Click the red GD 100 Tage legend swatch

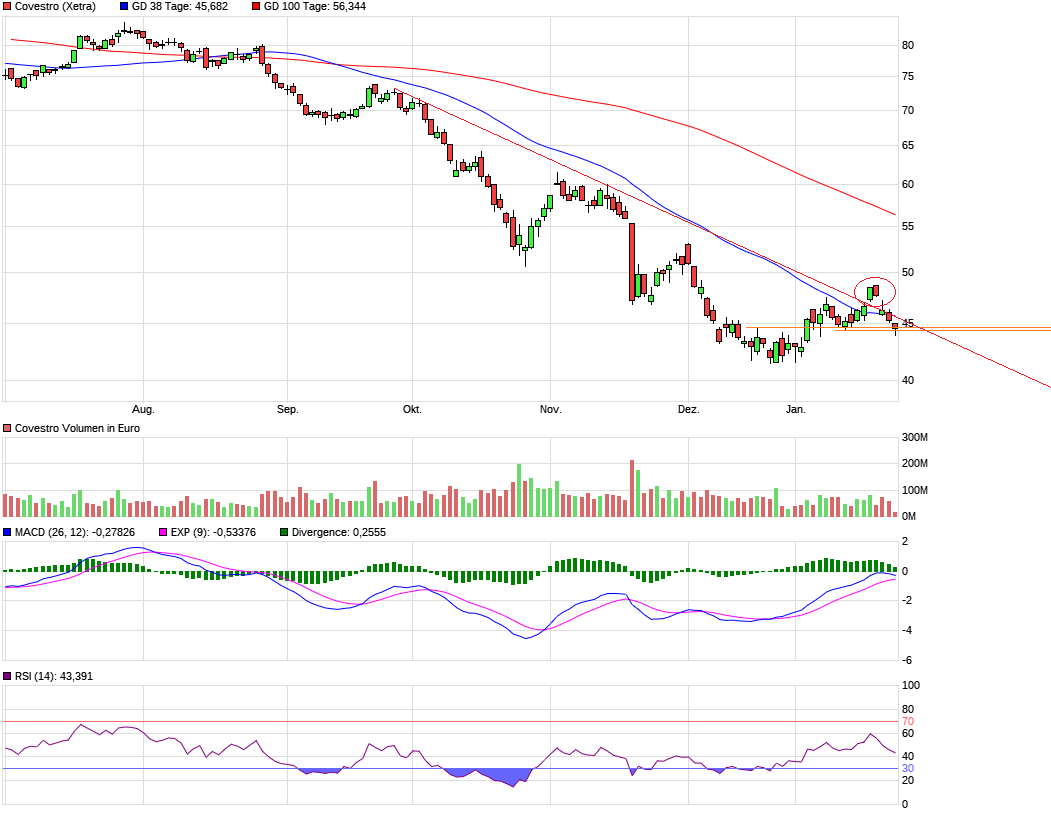(x=256, y=7)
